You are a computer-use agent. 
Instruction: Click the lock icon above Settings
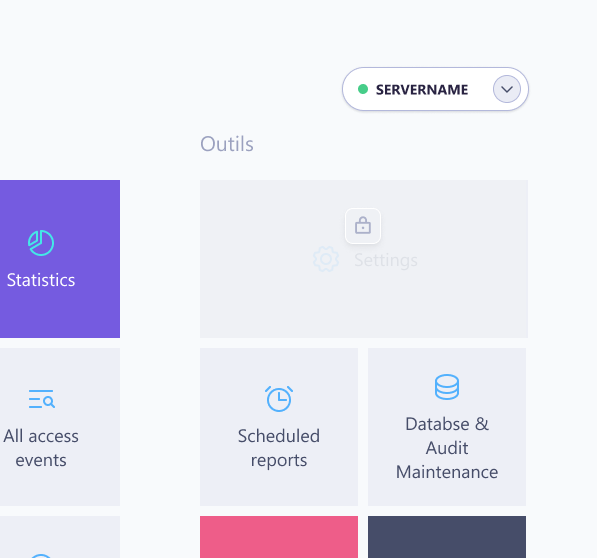click(363, 226)
